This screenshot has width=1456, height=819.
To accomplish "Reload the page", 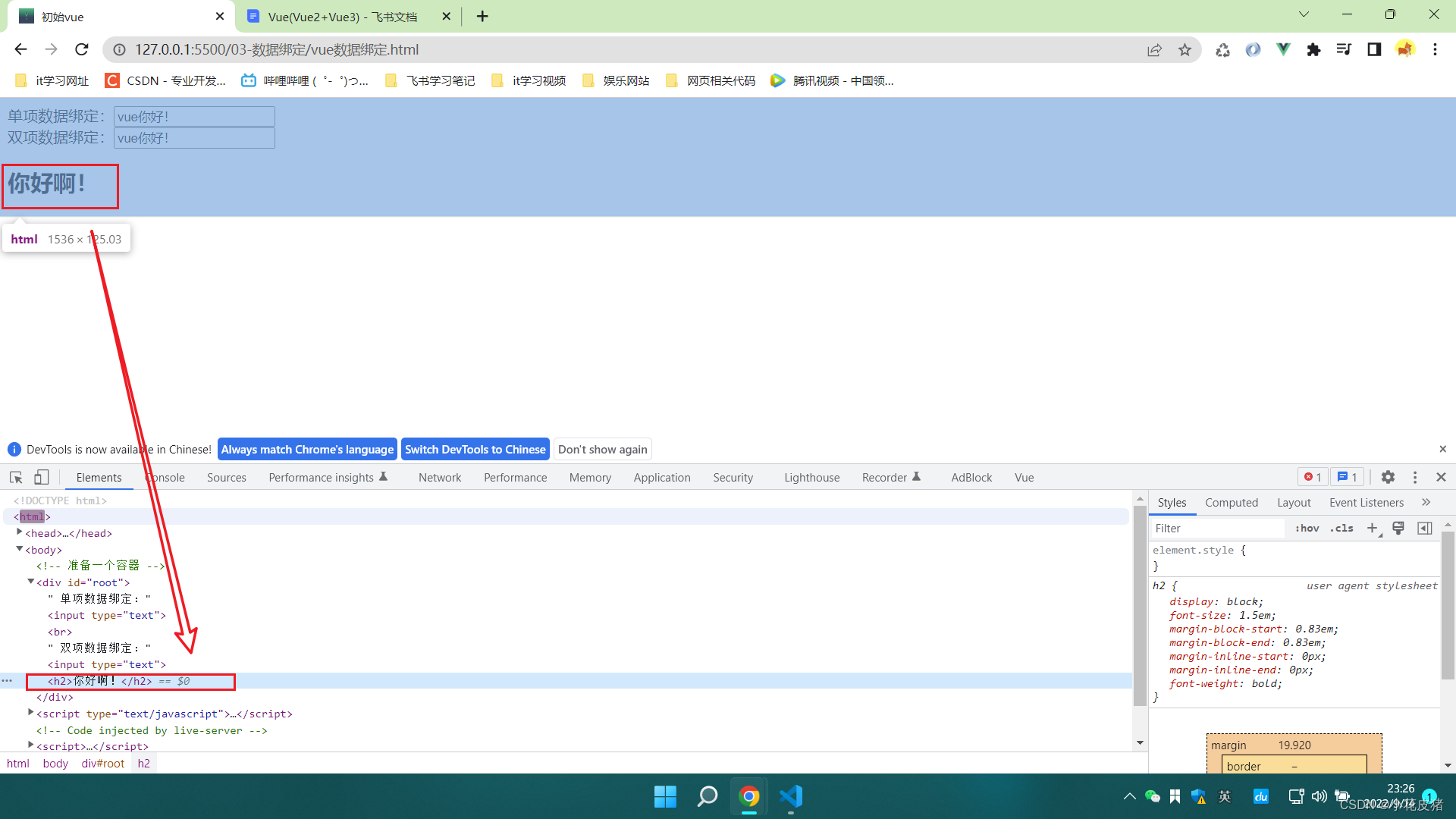I will pyautogui.click(x=82, y=50).
